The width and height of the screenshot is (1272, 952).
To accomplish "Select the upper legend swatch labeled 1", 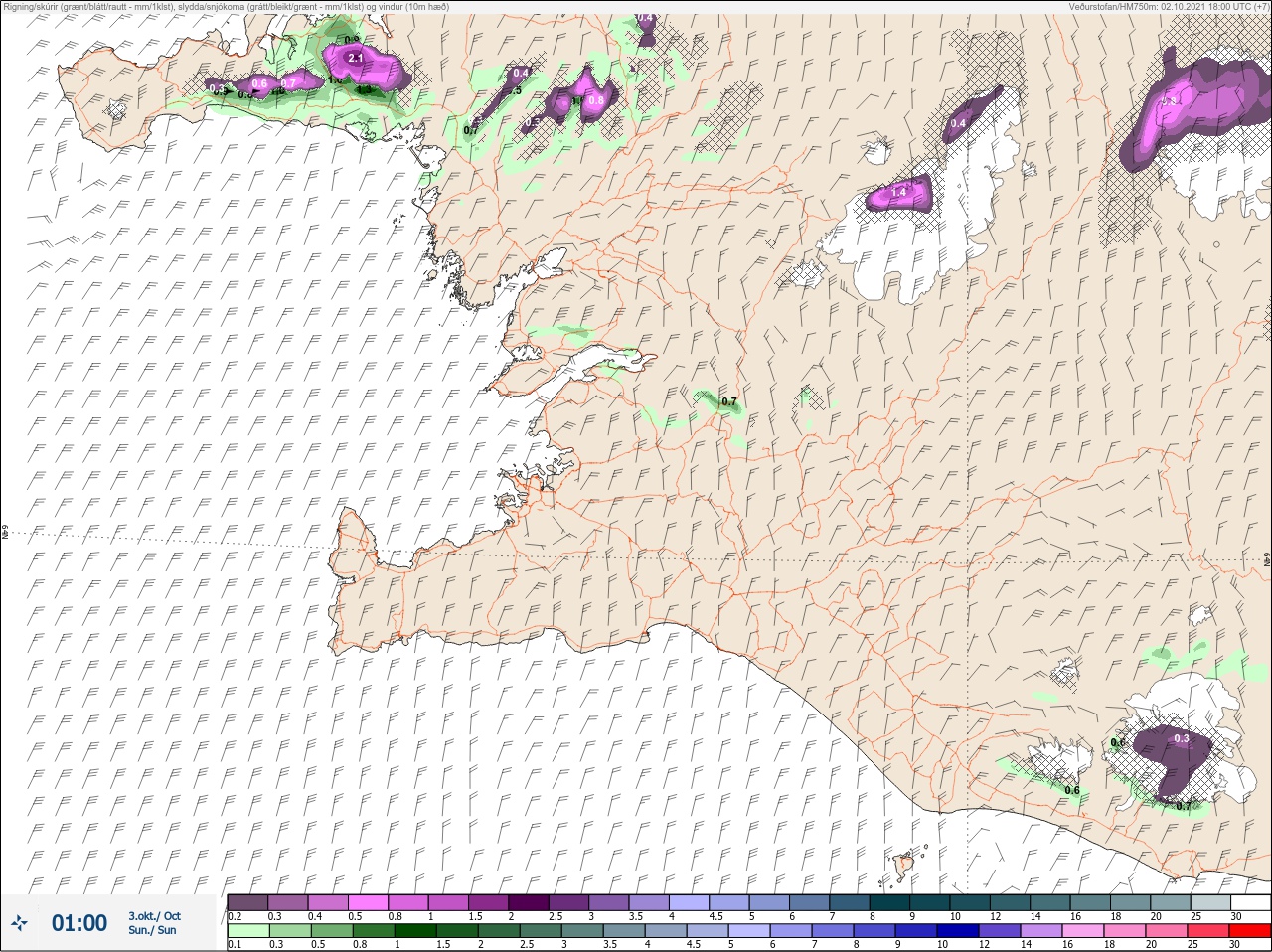I will click(x=448, y=902).
